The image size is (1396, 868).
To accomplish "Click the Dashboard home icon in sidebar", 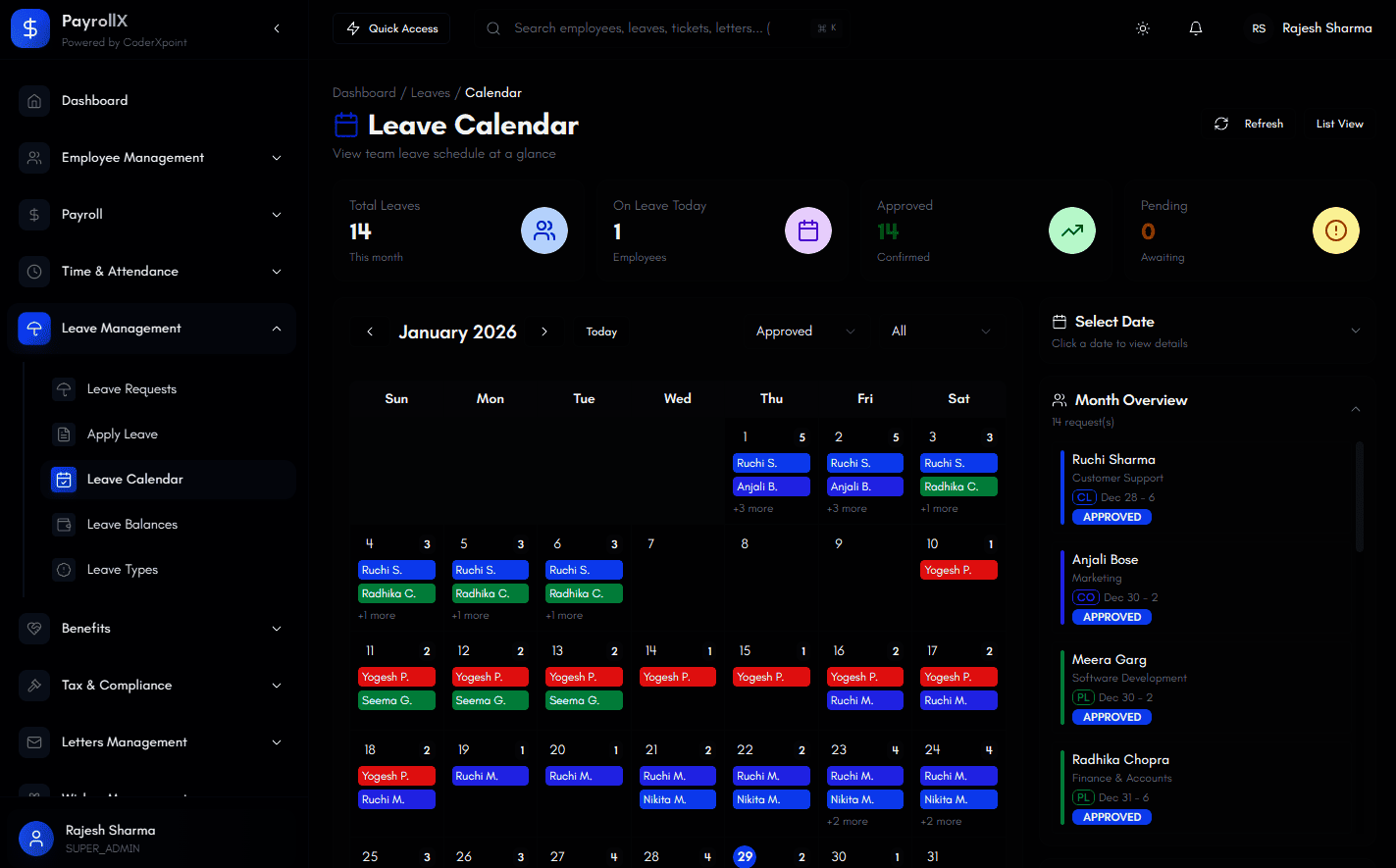I will (34, 101).
